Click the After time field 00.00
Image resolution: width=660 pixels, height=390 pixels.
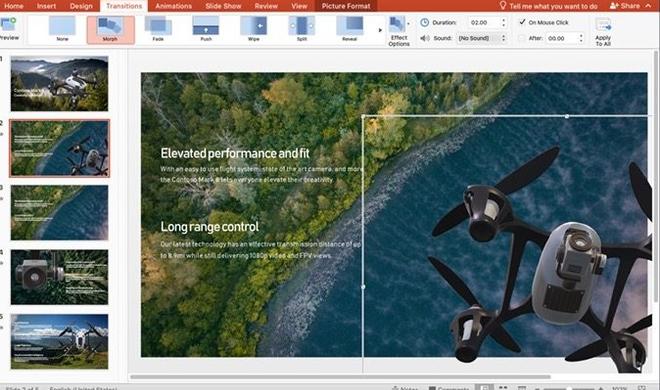(x=561, y=38)
